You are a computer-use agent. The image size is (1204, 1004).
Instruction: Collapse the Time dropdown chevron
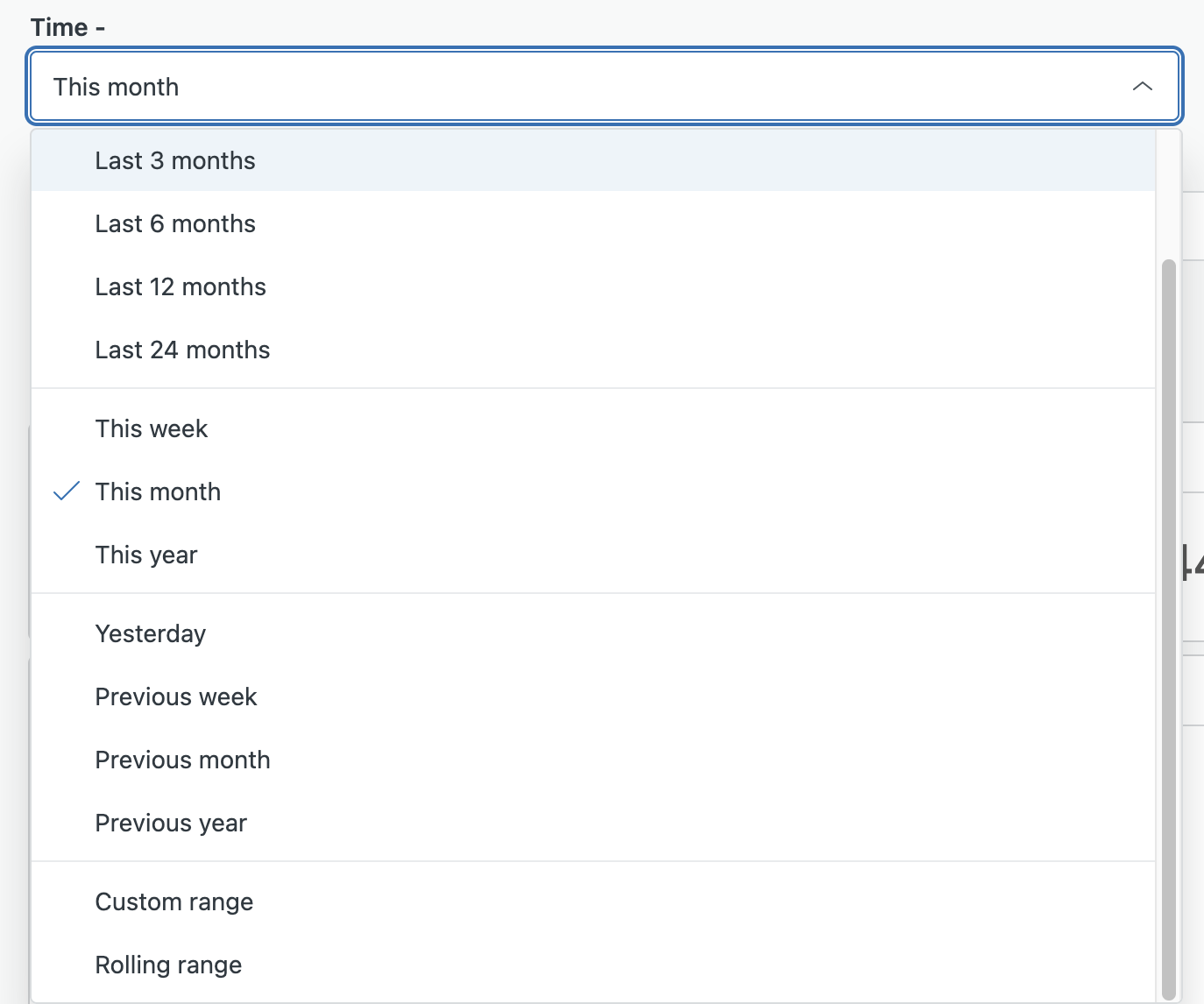(x=1142, y=87)
